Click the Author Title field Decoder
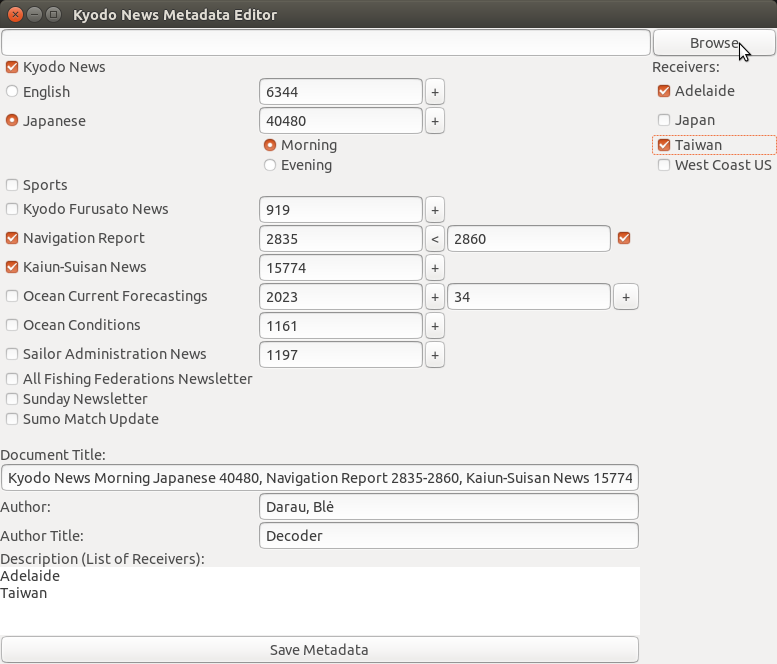Image resolution: width=777 pixels, height=664 pixels. coord(448,536)
